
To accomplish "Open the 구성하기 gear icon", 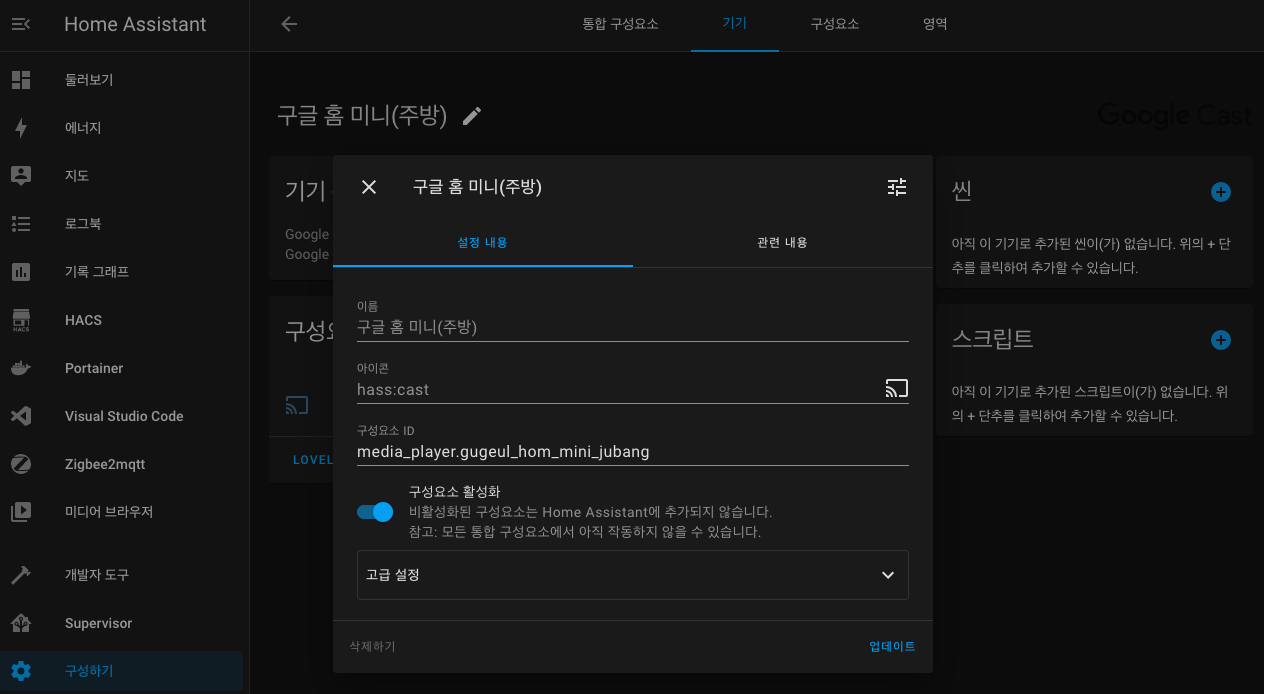I will click(x=21, y=671).
